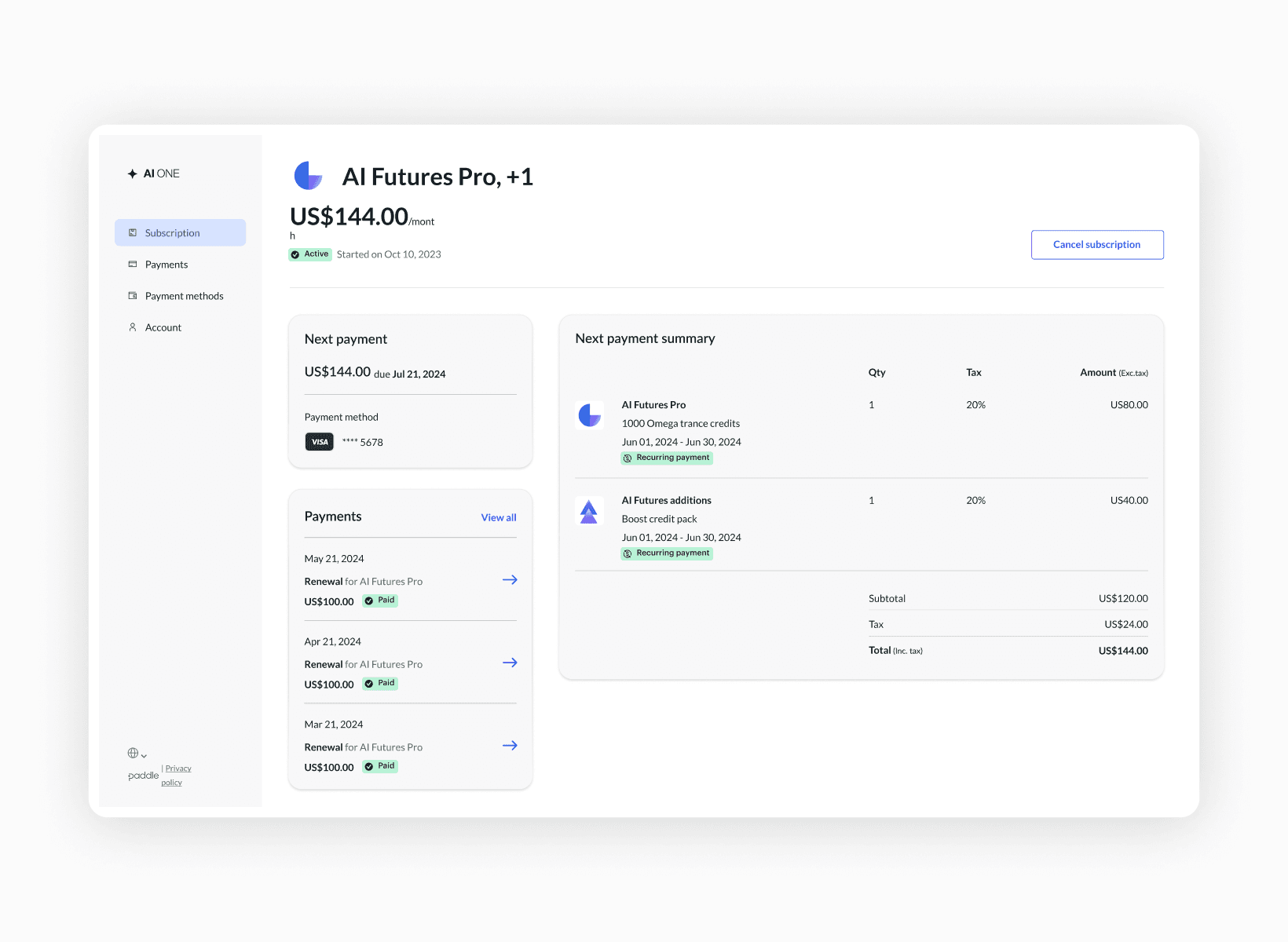This screenshot has width=1288, height=942.
Task: Click the 'AI Futures Pro, +1' heading
Action: tap(437, 177)
